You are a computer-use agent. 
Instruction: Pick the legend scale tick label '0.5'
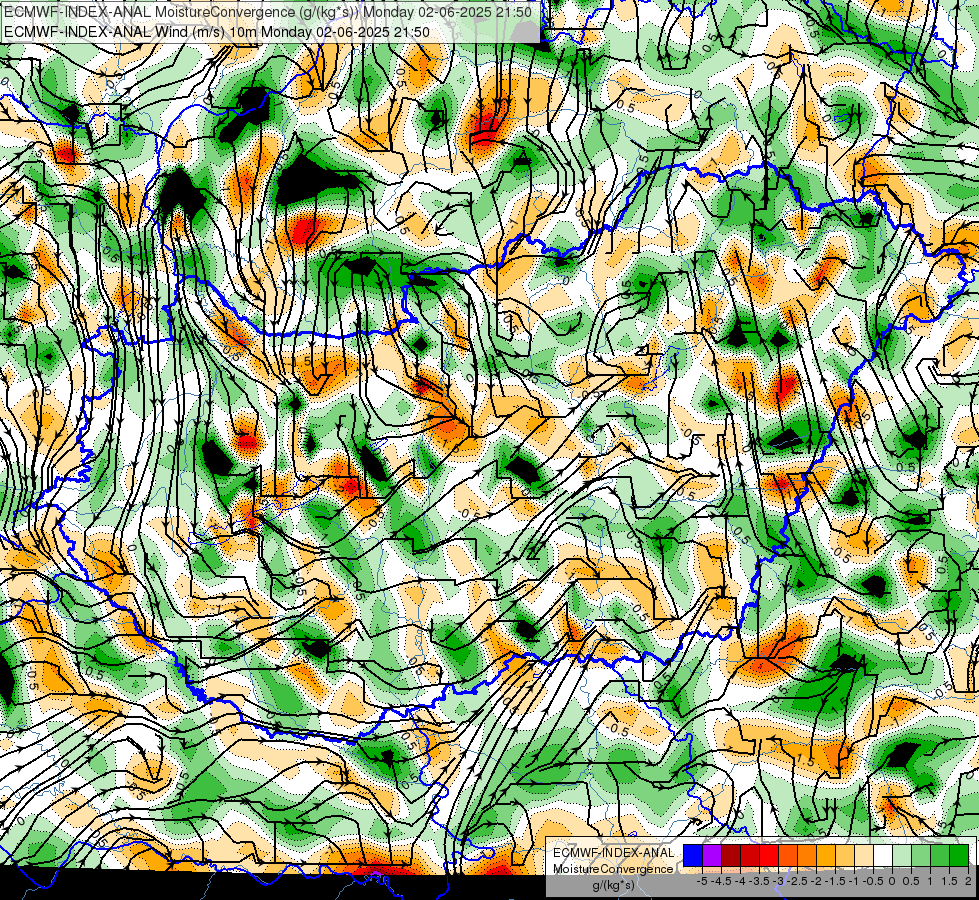(911, 881)
